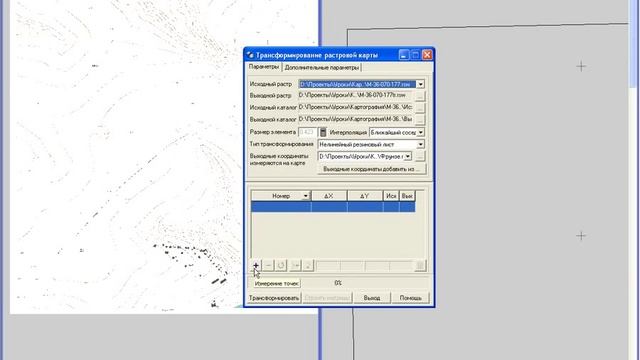Click the Вых column header
This screenshot has height=360, width=640.
(x=407, y=196)
